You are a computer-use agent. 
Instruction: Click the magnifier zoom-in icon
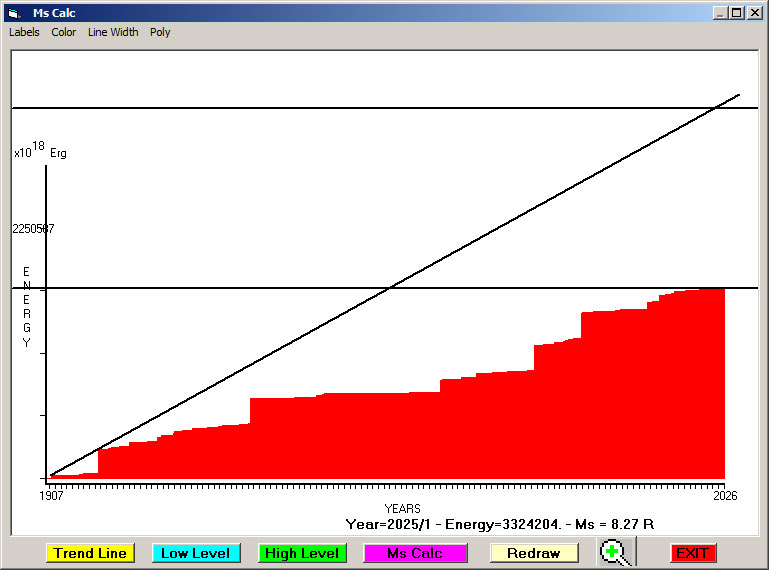(615, 552)
